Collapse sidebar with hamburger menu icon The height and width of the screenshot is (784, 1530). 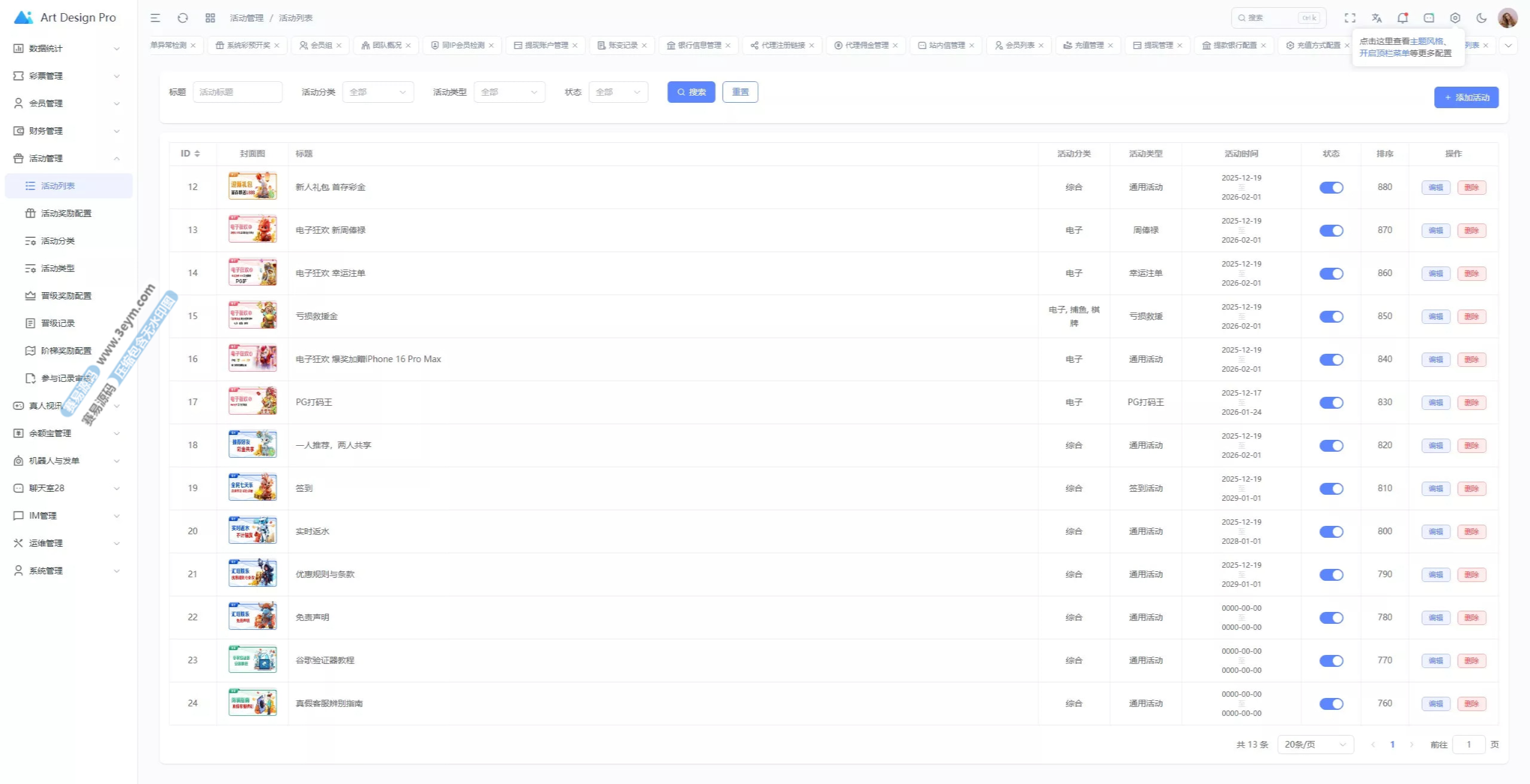tap(155, 18)
